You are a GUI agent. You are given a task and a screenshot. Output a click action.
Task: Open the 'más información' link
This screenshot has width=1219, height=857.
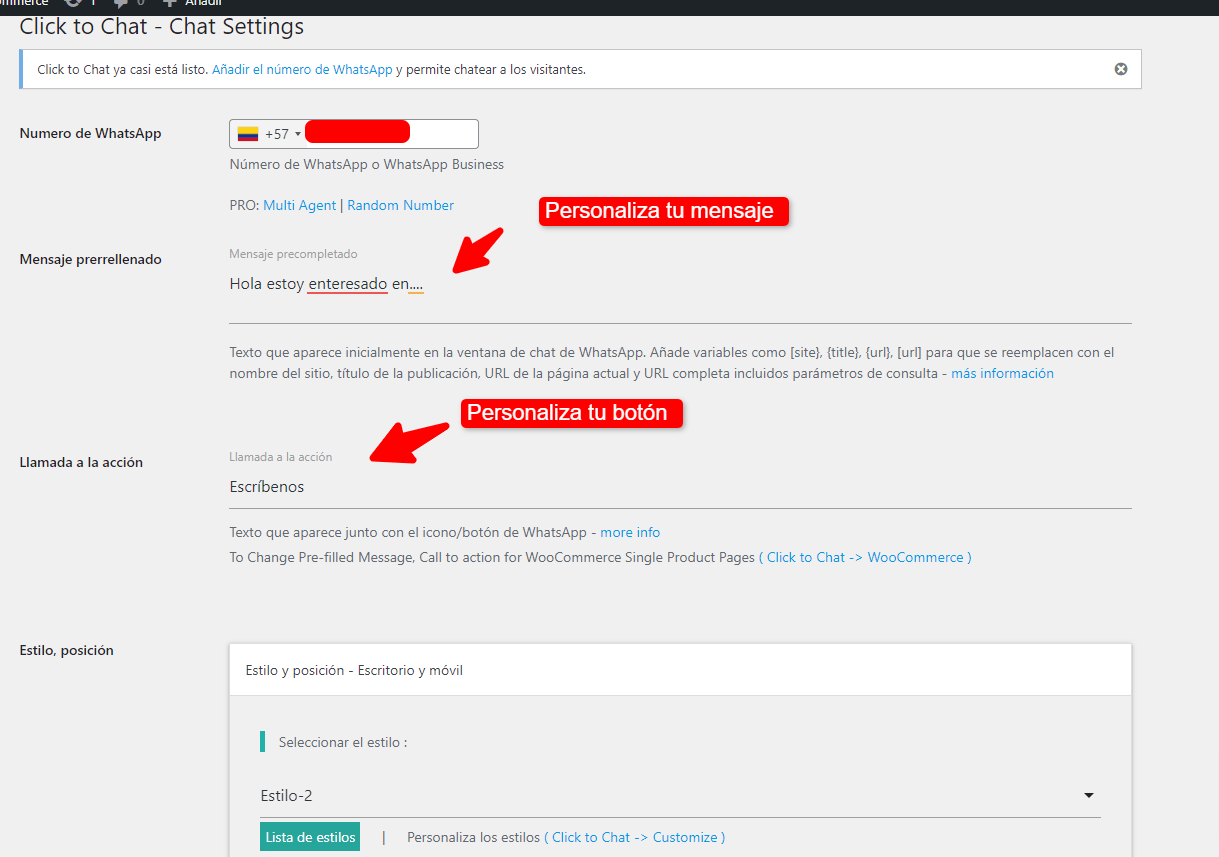1002,373
